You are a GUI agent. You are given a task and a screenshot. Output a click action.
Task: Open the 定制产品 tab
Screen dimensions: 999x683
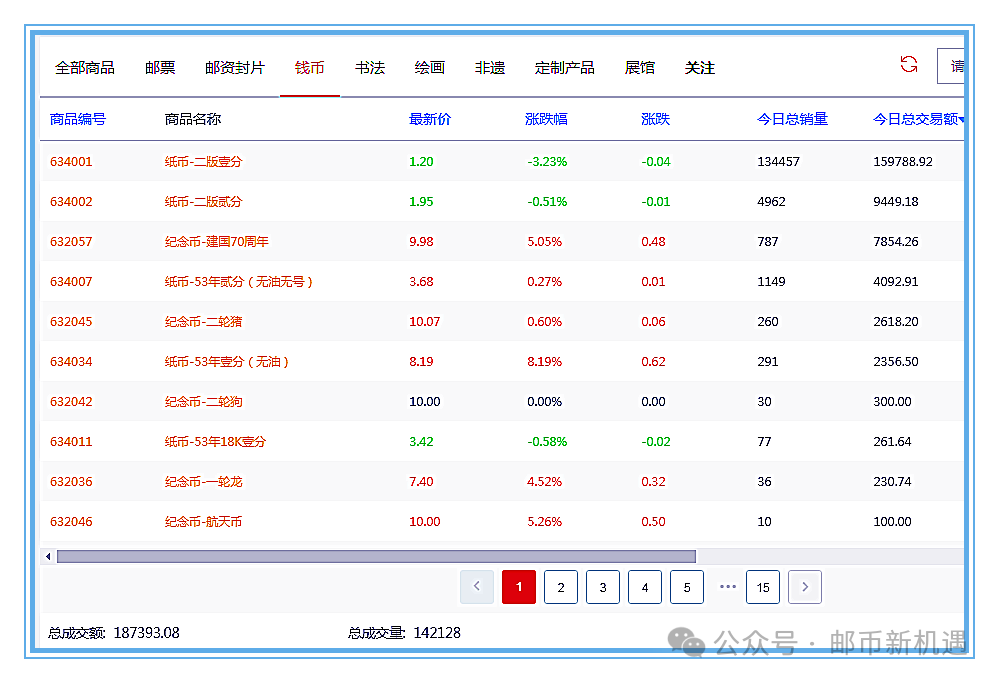[564, 68]
